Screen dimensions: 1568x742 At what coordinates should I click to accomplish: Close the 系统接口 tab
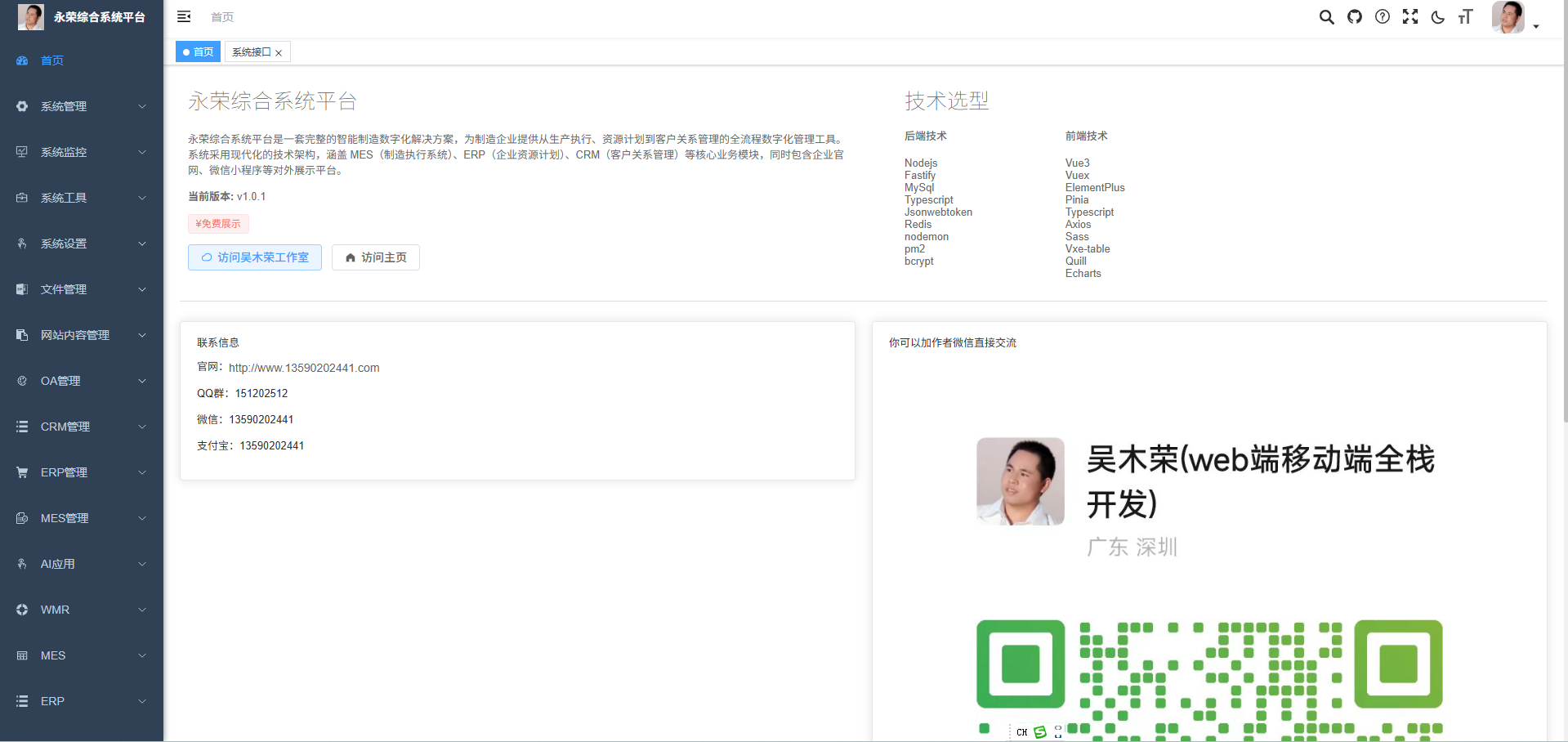279,52
